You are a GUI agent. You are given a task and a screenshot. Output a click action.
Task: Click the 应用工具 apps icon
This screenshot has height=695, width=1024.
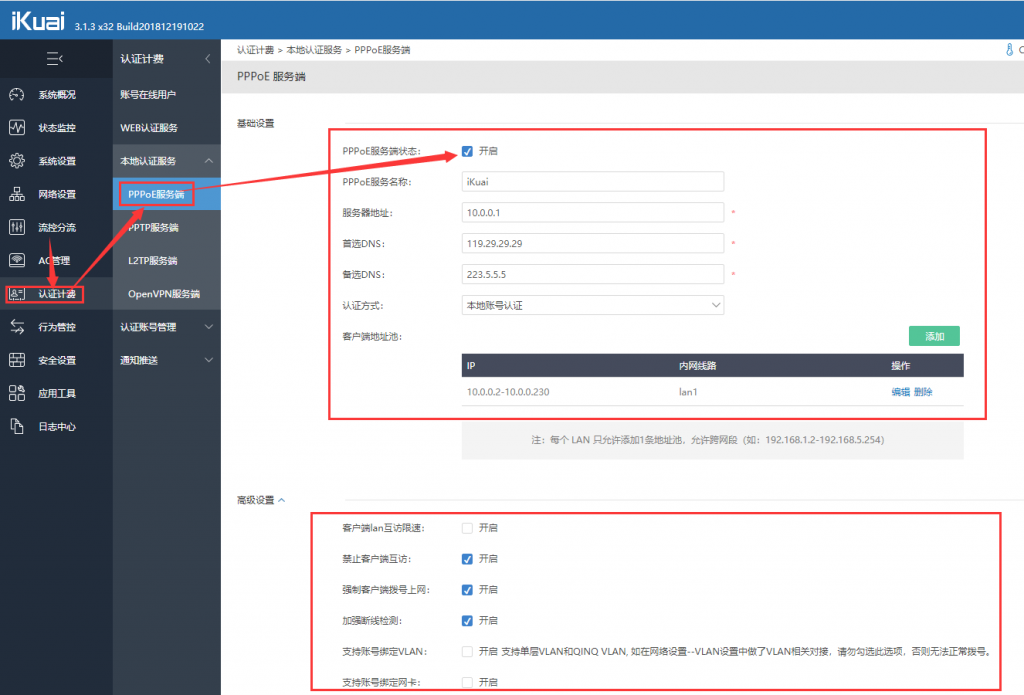click(x=17, y=393)
